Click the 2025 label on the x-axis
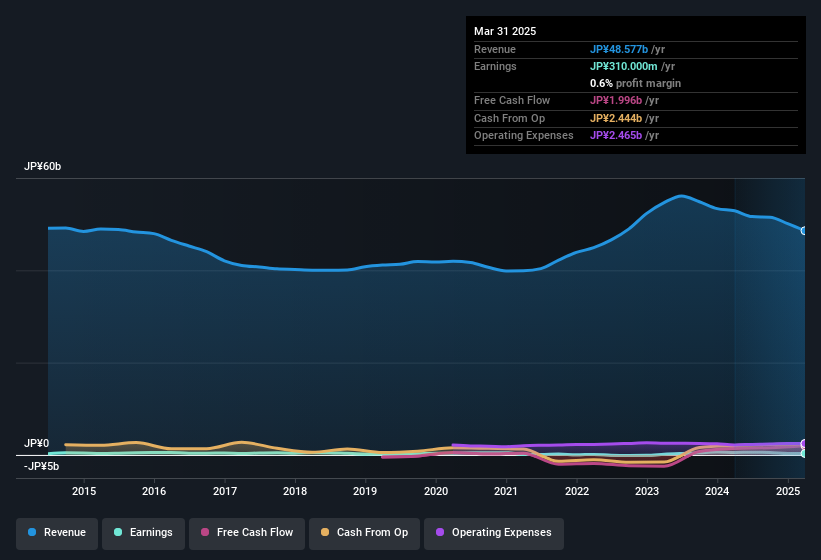The width and height of the screenshot is (821, 560). 787,491
